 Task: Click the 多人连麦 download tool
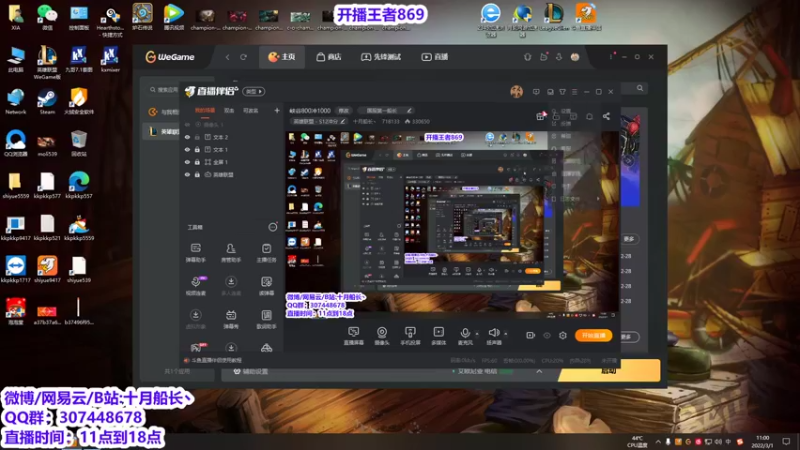[231, 286]
